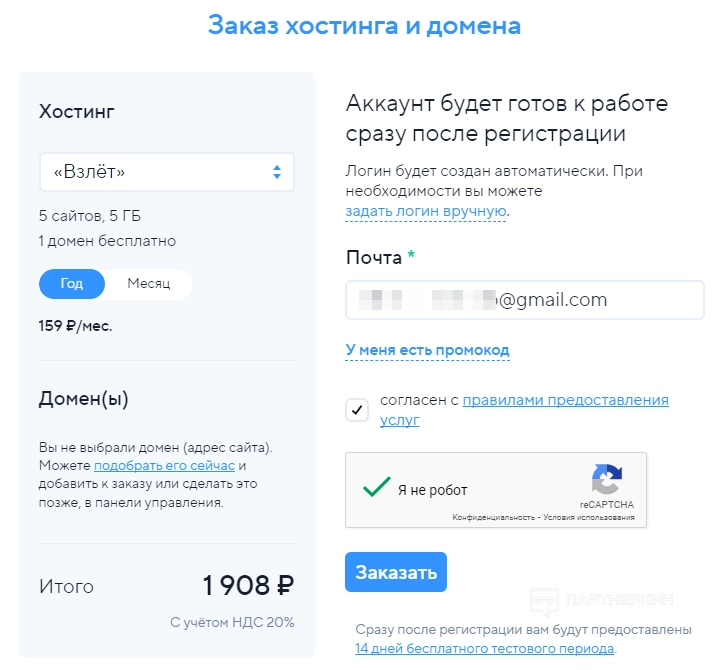
Task: Select the Год billing period
Action: coord(71,284)
